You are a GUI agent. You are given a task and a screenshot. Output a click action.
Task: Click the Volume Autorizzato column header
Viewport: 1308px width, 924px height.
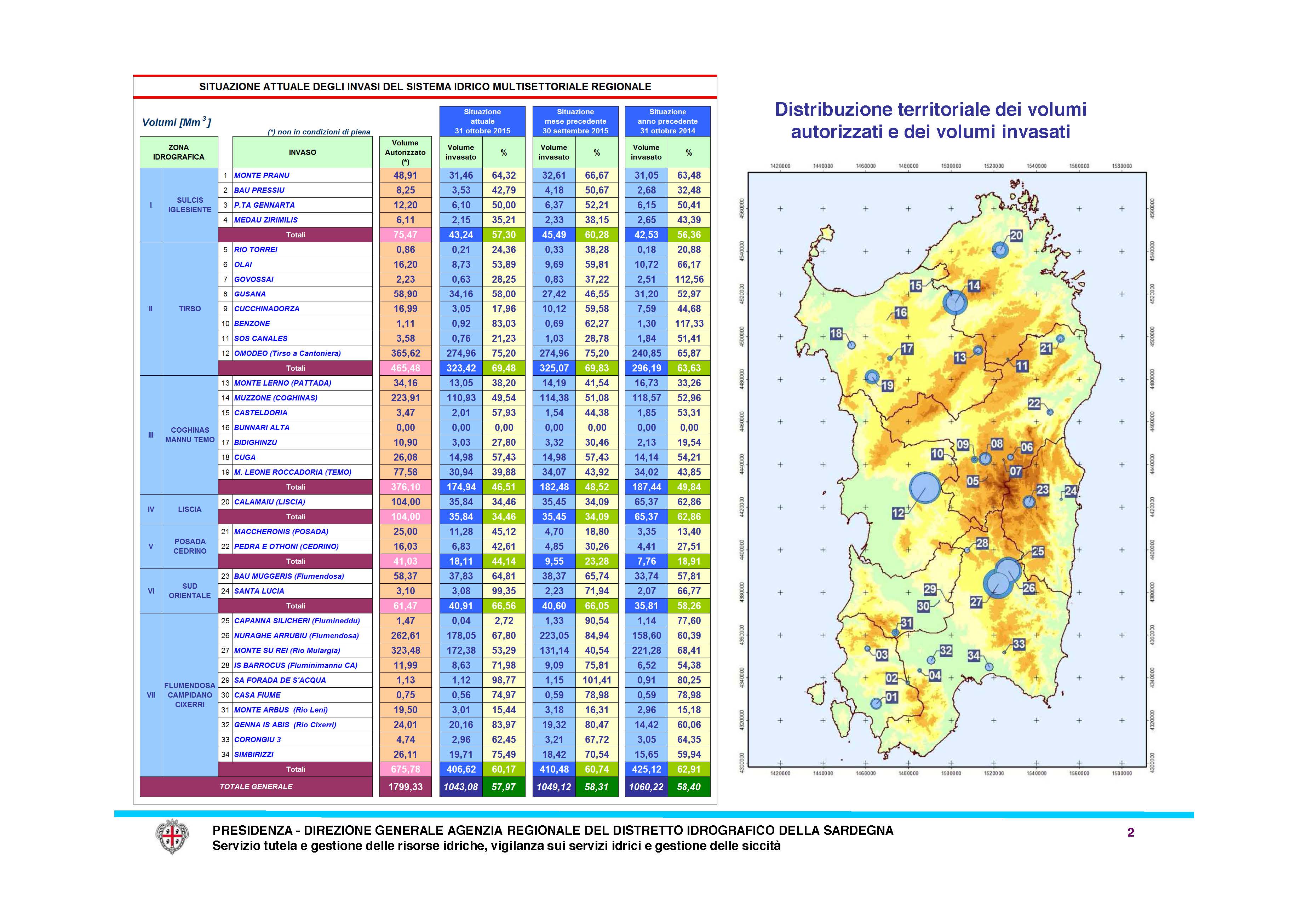tap(405, 152)
